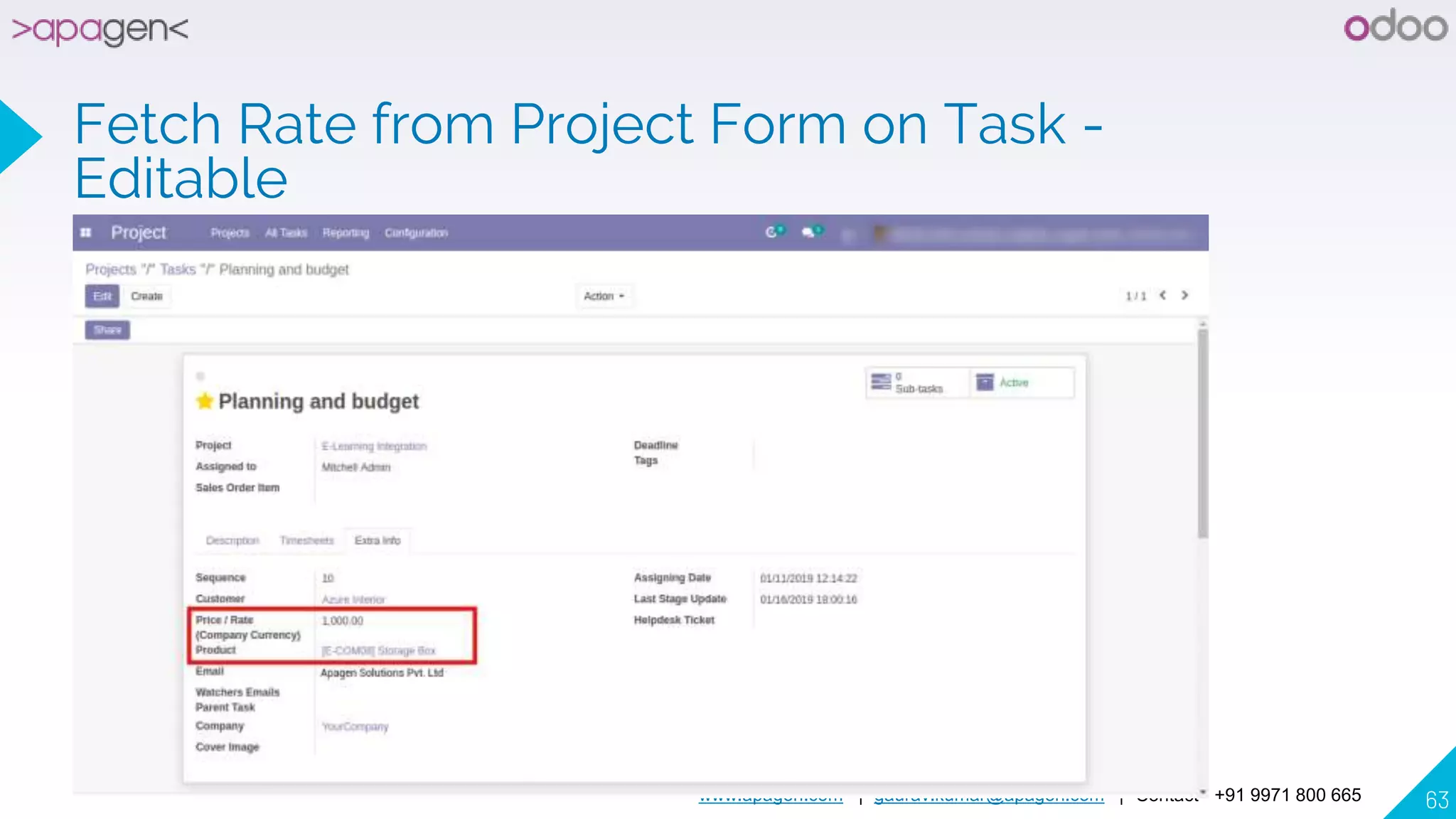Expand the Action dropdown
Image resolution: width=1456 pixels, height=819 pixels.
click(x=604, y=296)
